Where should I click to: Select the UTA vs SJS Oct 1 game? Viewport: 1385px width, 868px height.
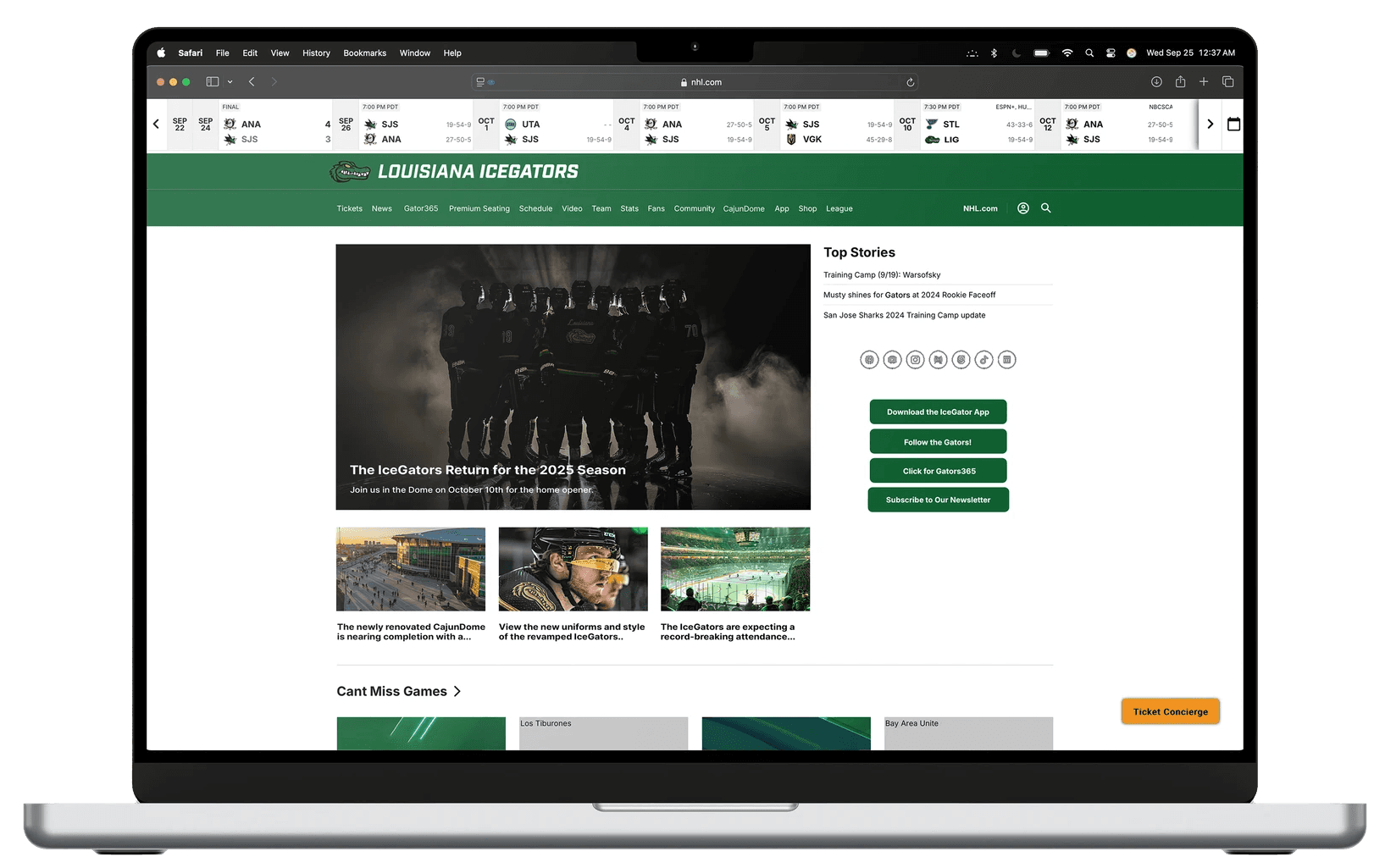coord(557,124)
